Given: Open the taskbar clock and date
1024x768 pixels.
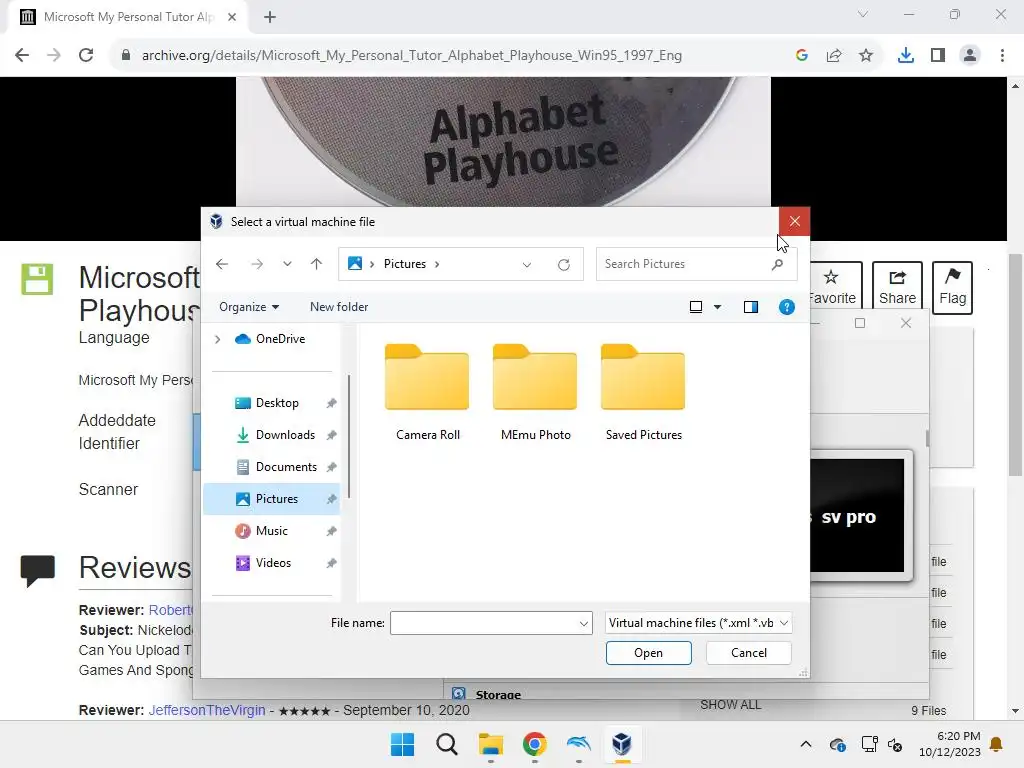Looking at the screenshot, I should tap(950, 744).
